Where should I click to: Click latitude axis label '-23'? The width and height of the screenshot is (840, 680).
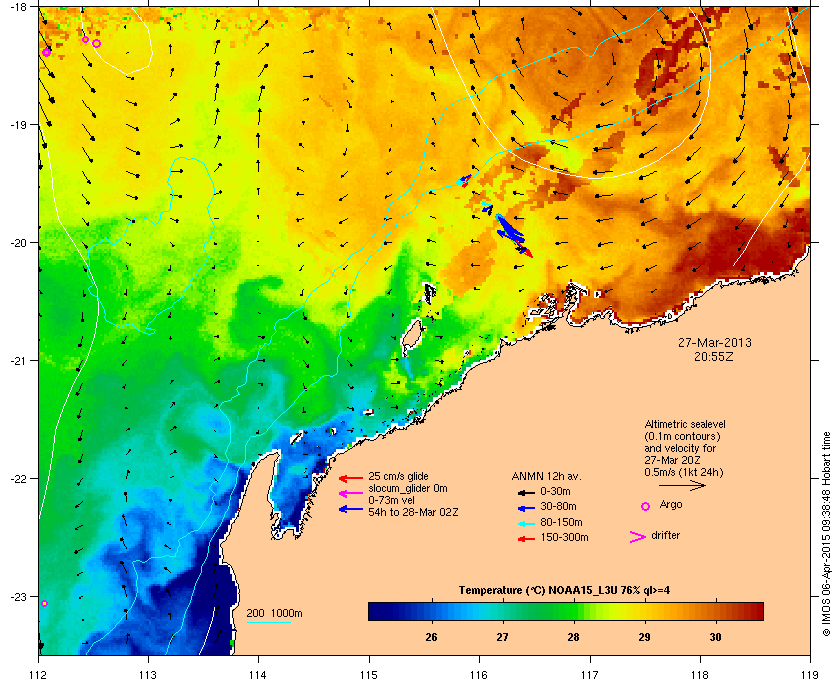click(19, 596)
